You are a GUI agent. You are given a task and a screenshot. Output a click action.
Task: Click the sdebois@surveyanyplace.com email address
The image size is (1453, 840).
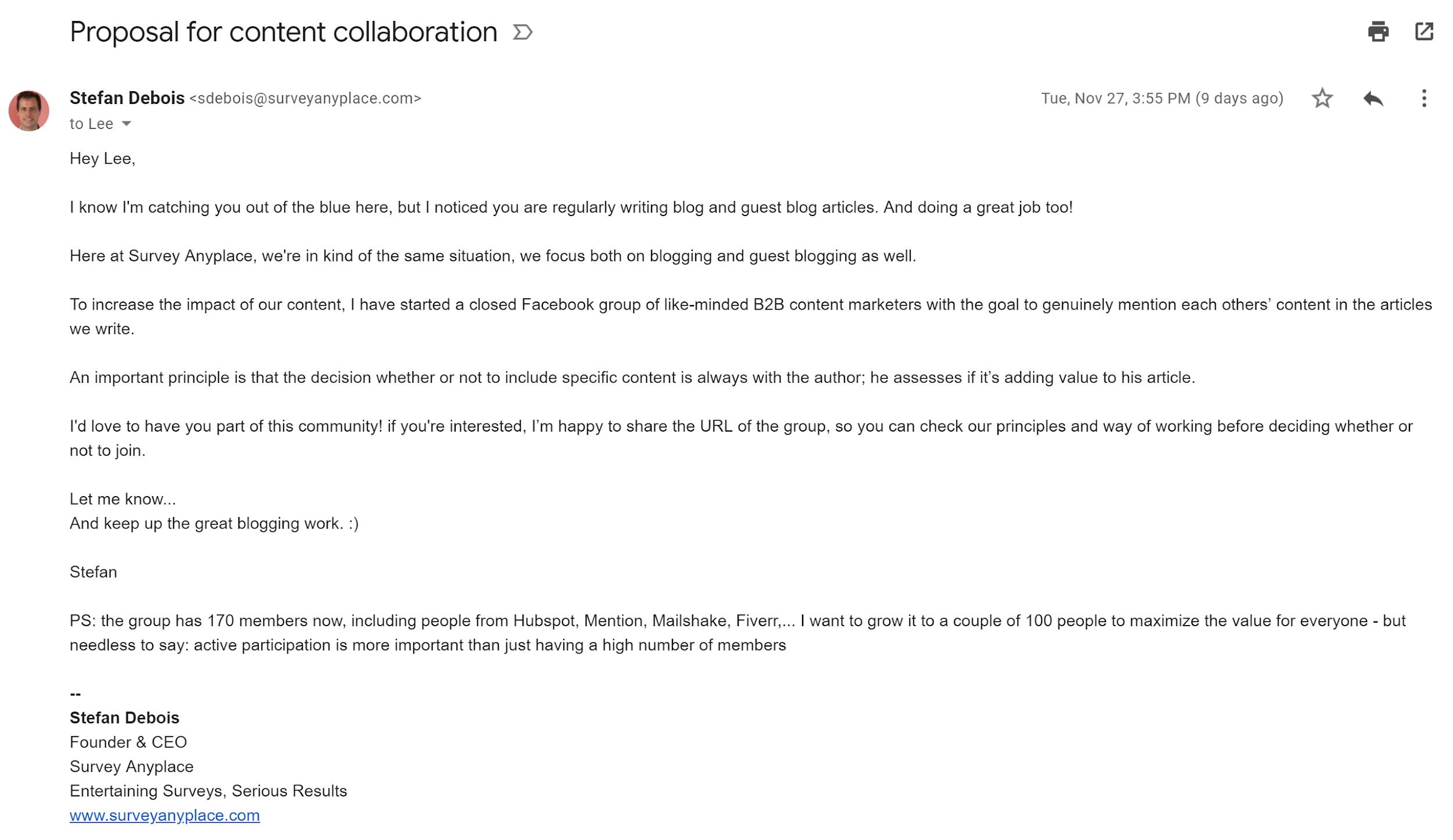coord(305,99)
